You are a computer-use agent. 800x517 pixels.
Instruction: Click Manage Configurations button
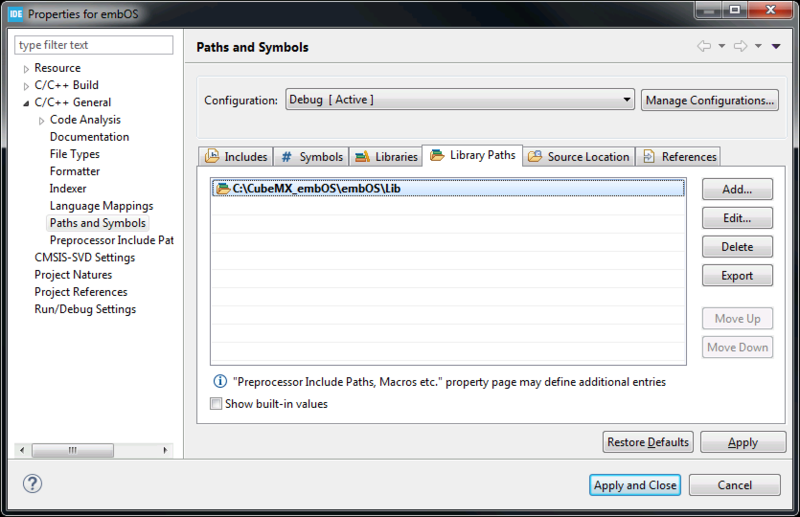click(x=710, y=100)
